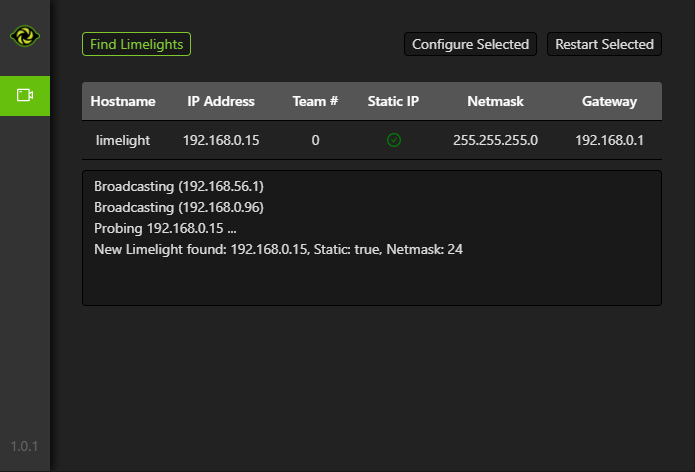Click the green Static IP checkmark icon

pos(394,140)
